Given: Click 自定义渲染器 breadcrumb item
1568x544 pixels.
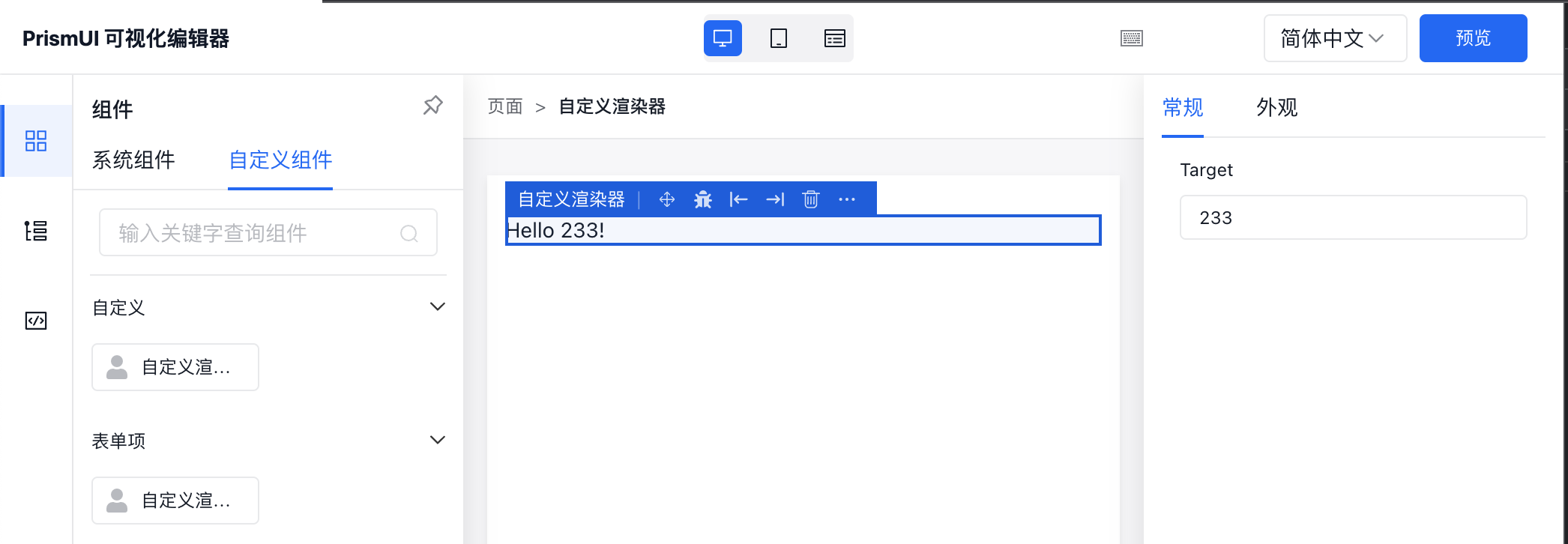Looking at the screenshot, I should 612,106.
